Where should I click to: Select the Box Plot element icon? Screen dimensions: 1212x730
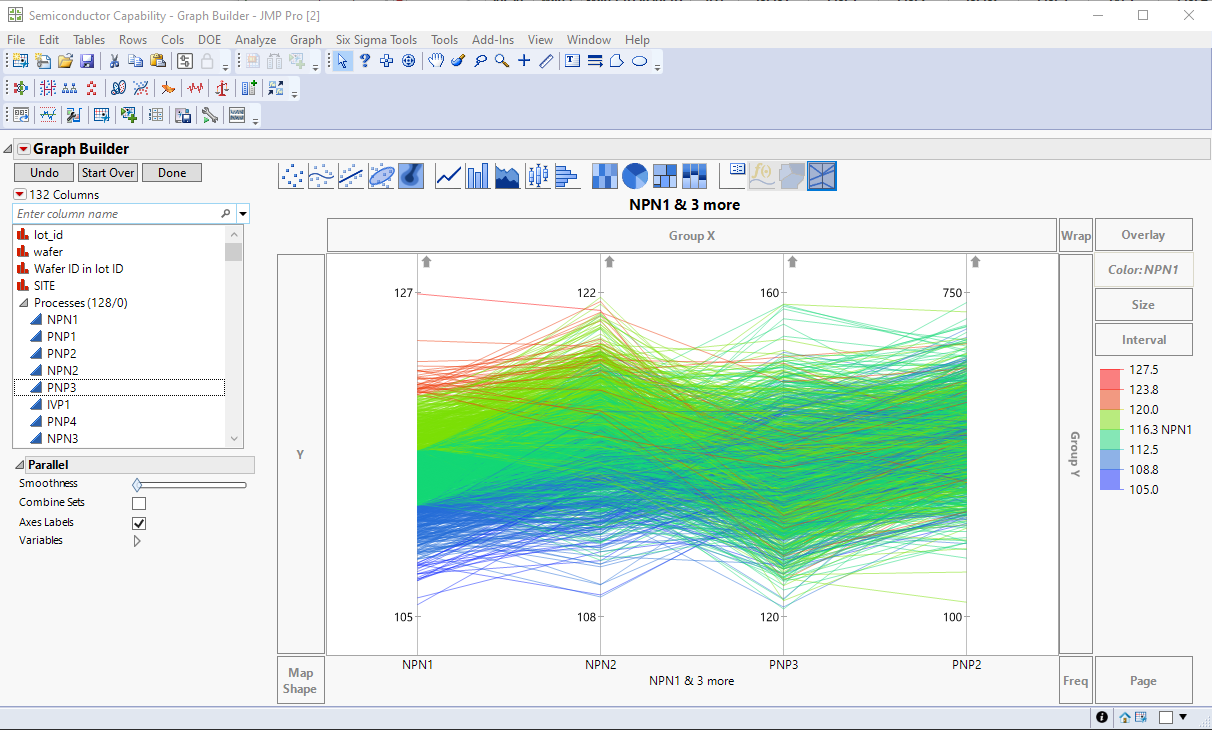(x=537, y=176)
